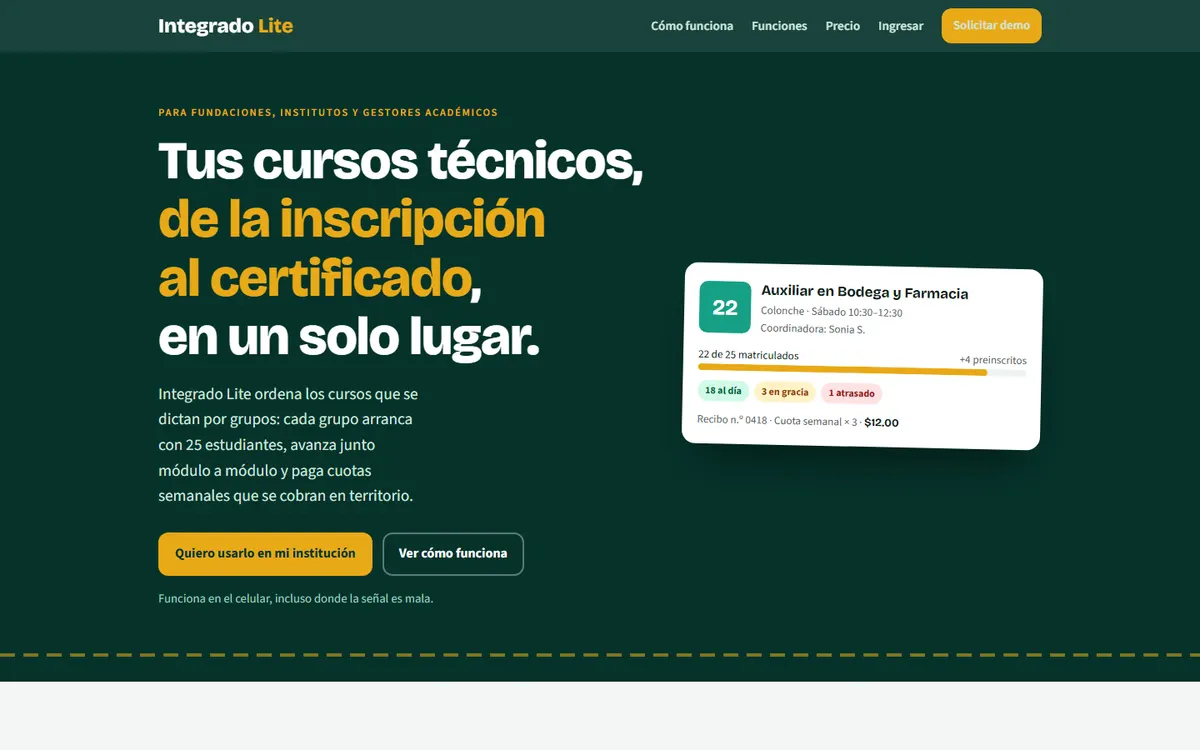Viewport: 1200px width, 750px height.
Task: Click the Solicitar demo button
Action: (x=991, y=26)
